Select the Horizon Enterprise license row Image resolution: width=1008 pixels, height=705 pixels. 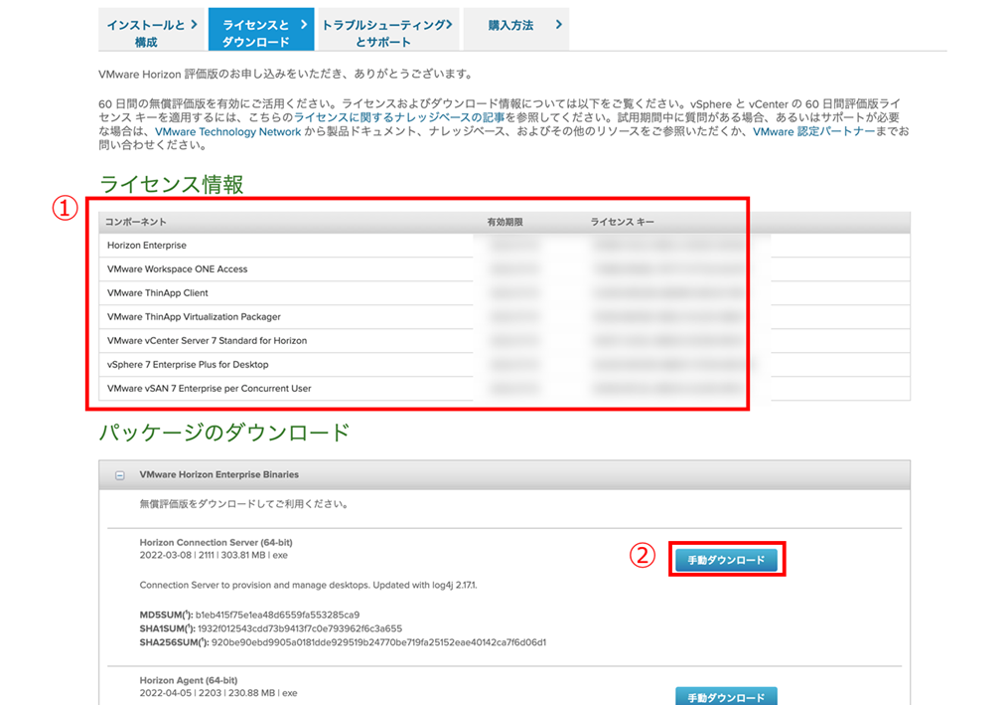coord(147,245)
